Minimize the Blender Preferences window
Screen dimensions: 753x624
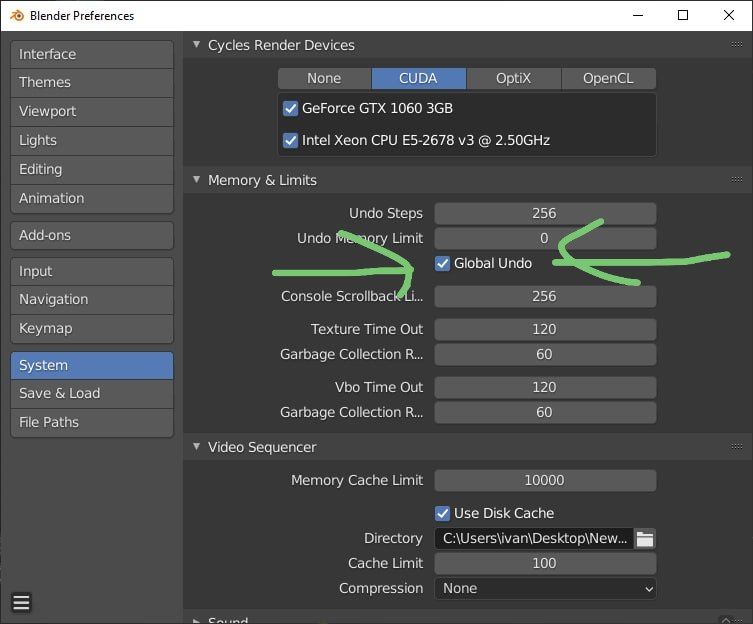click(x=638, y=15)
